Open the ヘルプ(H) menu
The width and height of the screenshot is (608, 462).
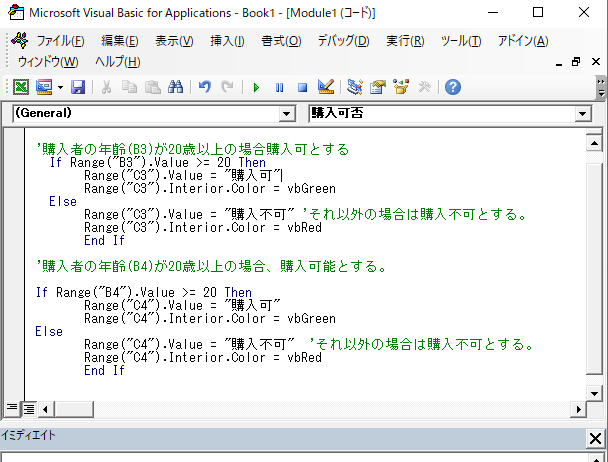click(x=118, y=62)
